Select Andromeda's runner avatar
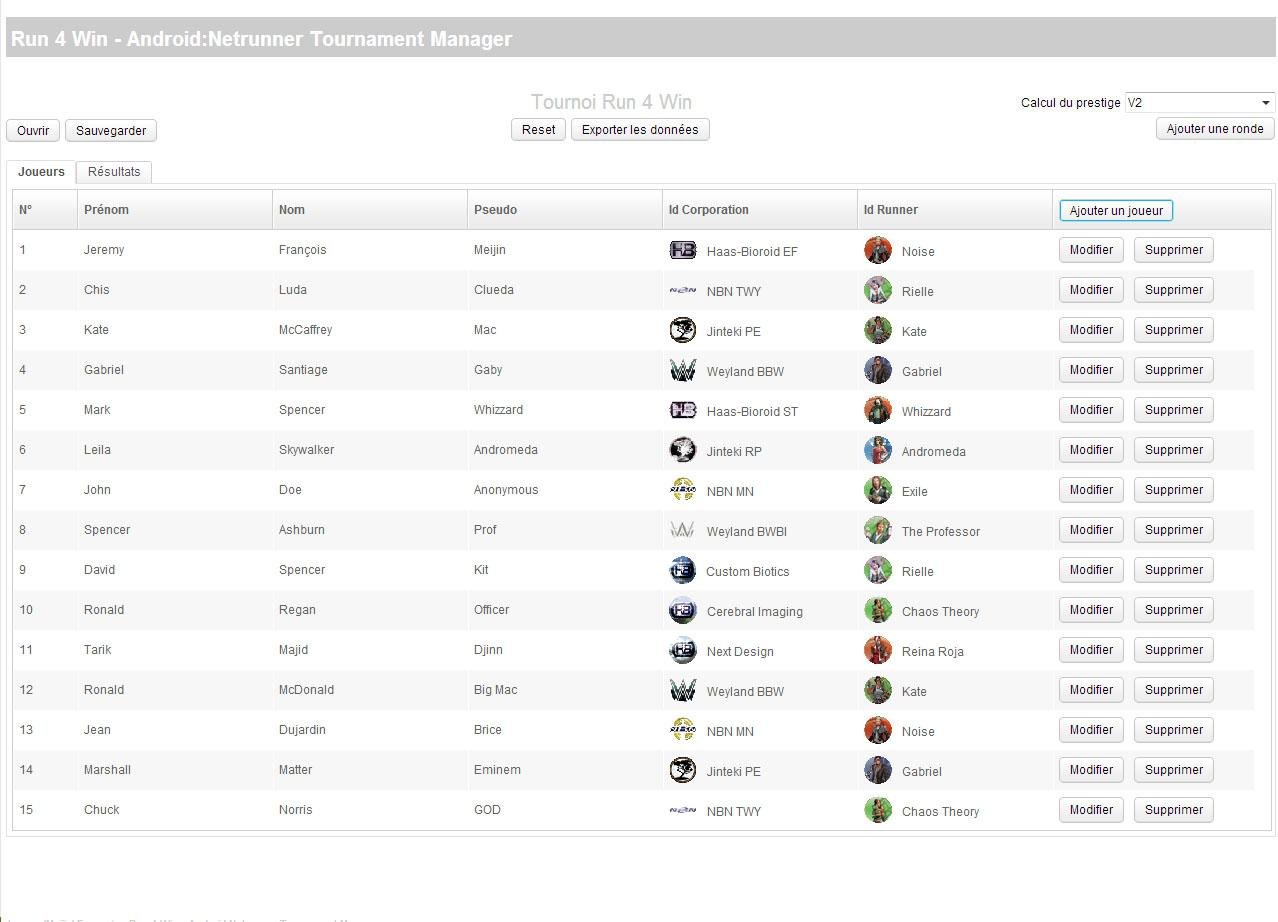Image resolution: width=1278 pixels, height=922 pixels. [877, 451]
